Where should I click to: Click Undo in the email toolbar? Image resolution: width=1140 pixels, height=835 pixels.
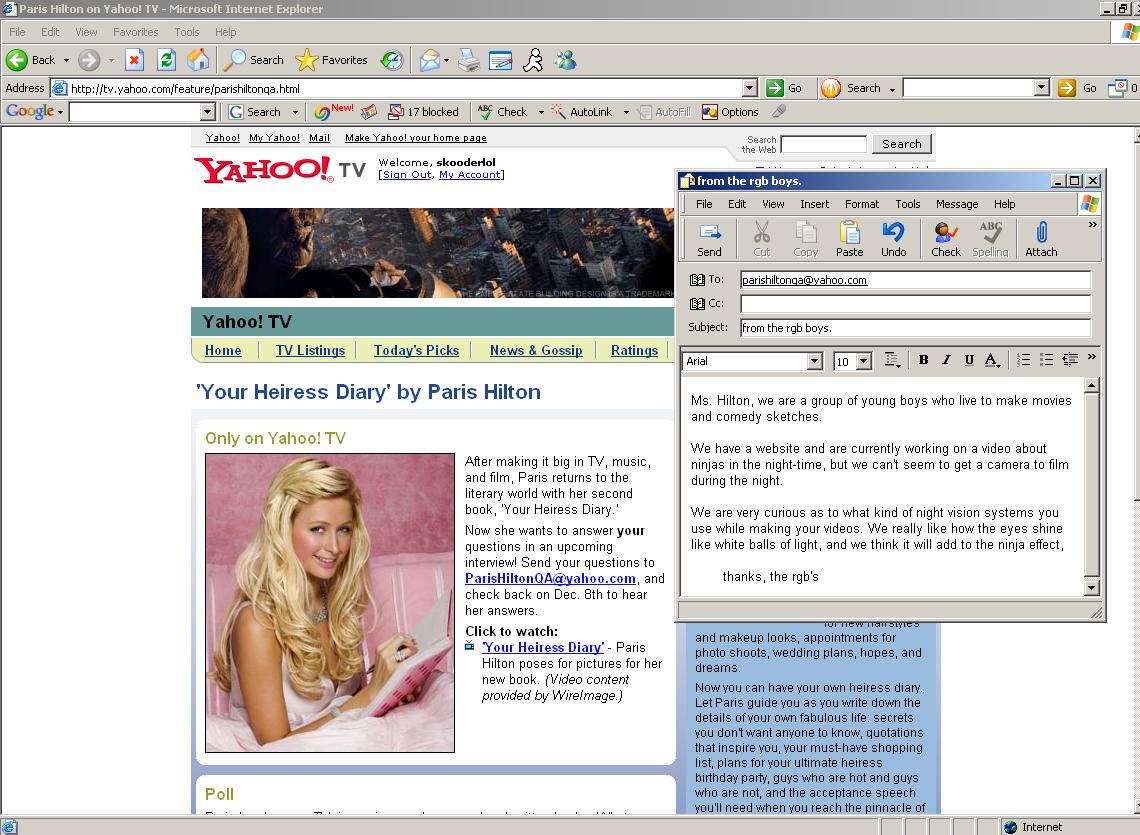(x=893, y=239)
